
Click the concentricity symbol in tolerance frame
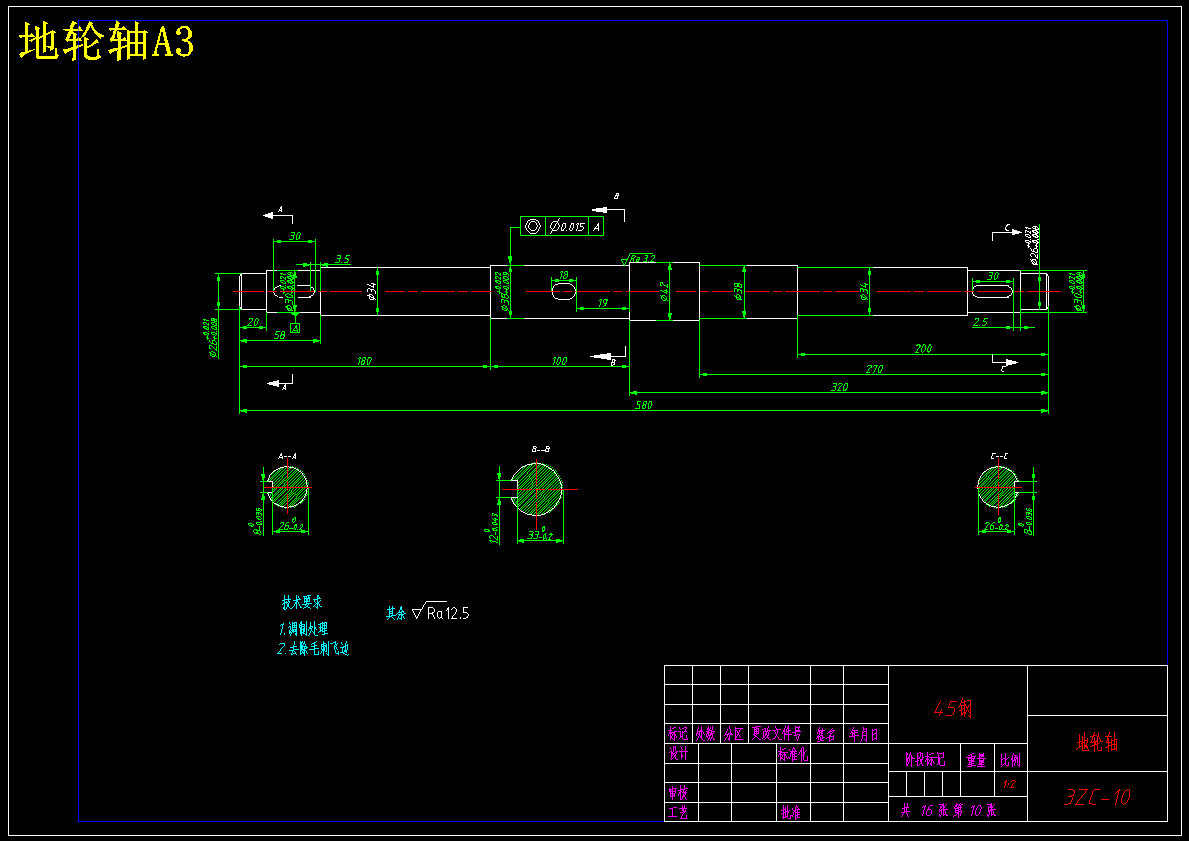[533, 226]
